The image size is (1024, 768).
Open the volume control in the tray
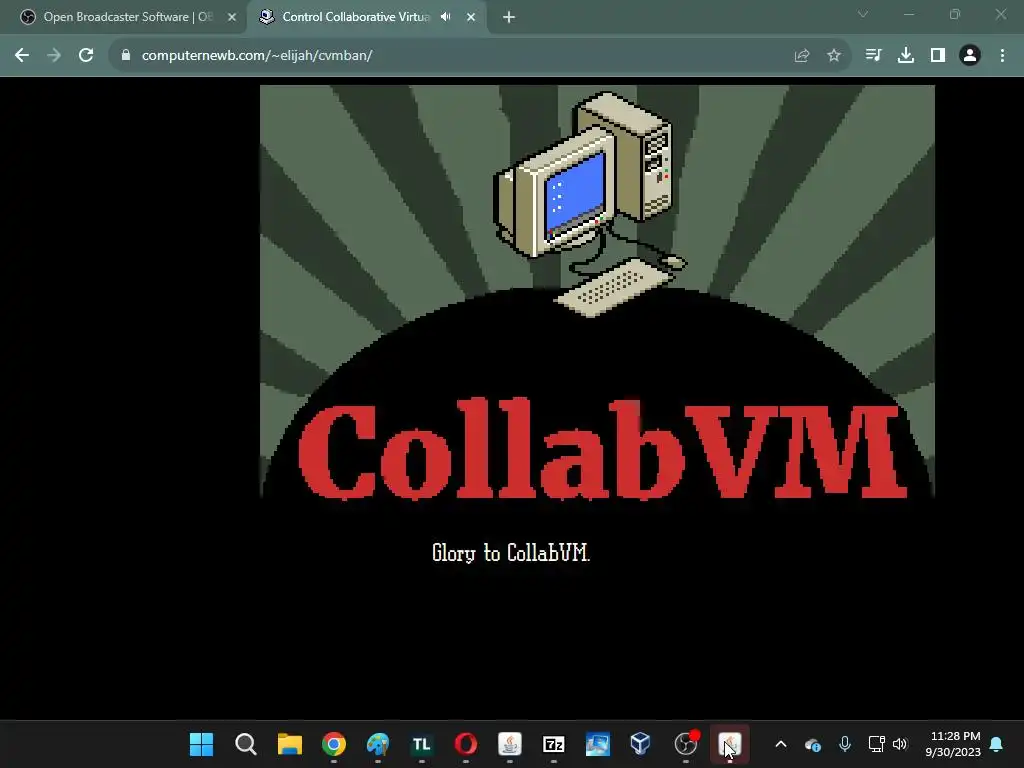click(900, 744)
